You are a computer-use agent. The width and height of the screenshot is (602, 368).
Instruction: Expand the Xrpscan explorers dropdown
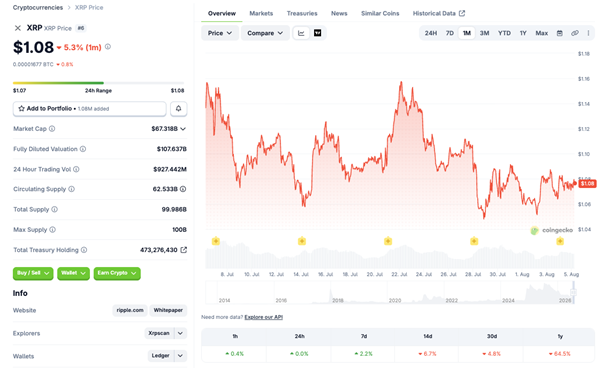[180, 333]
